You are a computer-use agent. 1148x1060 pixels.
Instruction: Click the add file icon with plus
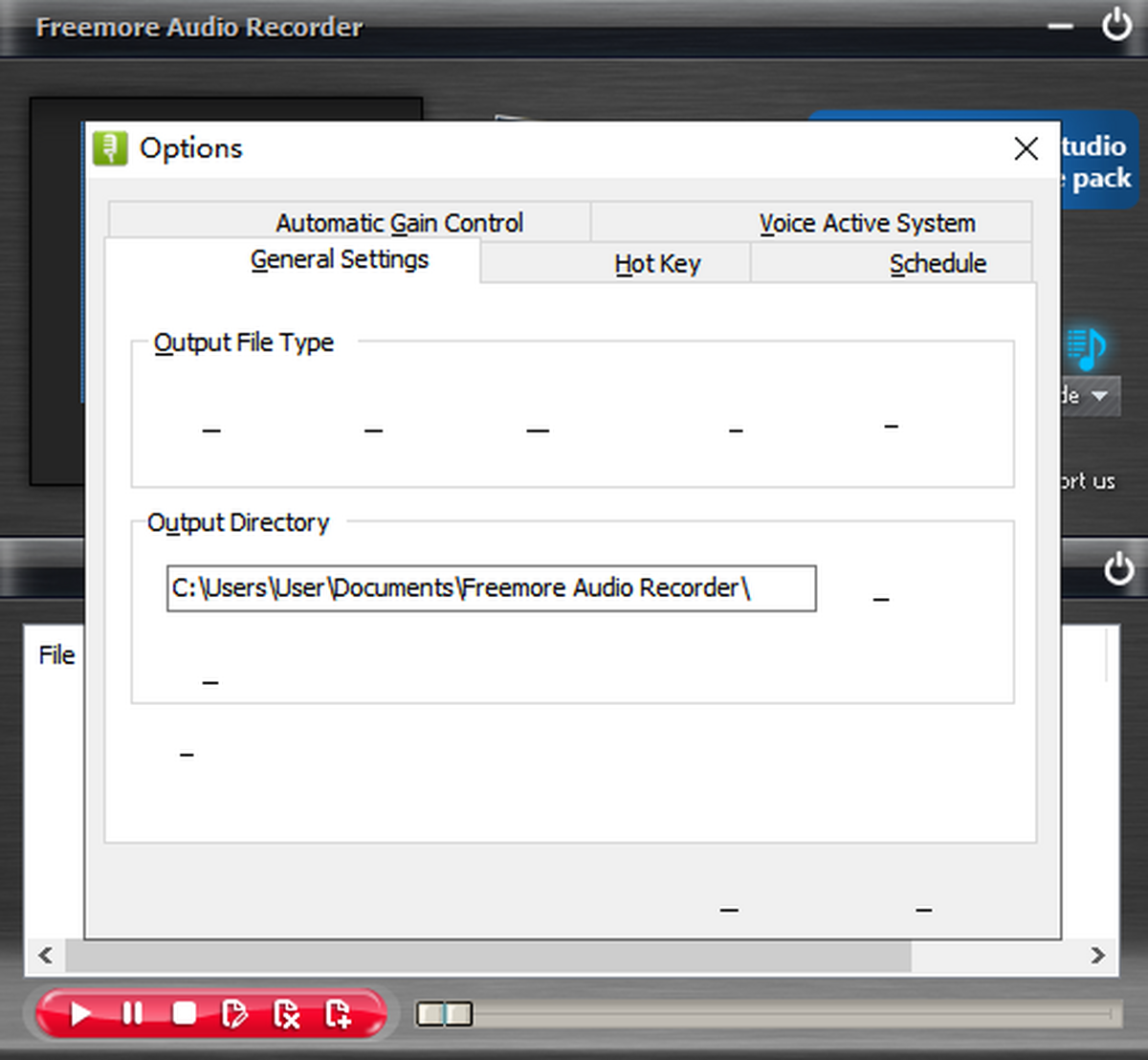[338, 1013]
